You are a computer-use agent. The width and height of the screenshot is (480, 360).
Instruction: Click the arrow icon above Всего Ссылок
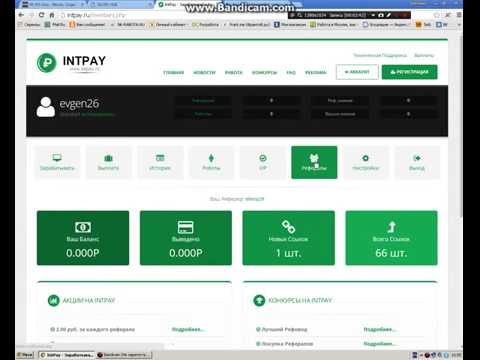(391, 227)
